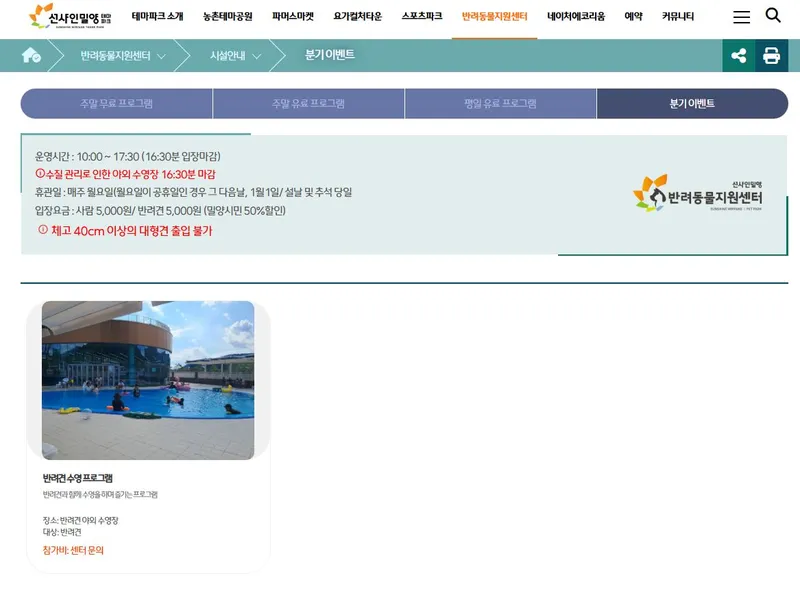Click red notice 수질 관리로 인한 야외 수영장 마감
Image resolution: width=800 pixels, height=600 pixels.
pos(125,174)
